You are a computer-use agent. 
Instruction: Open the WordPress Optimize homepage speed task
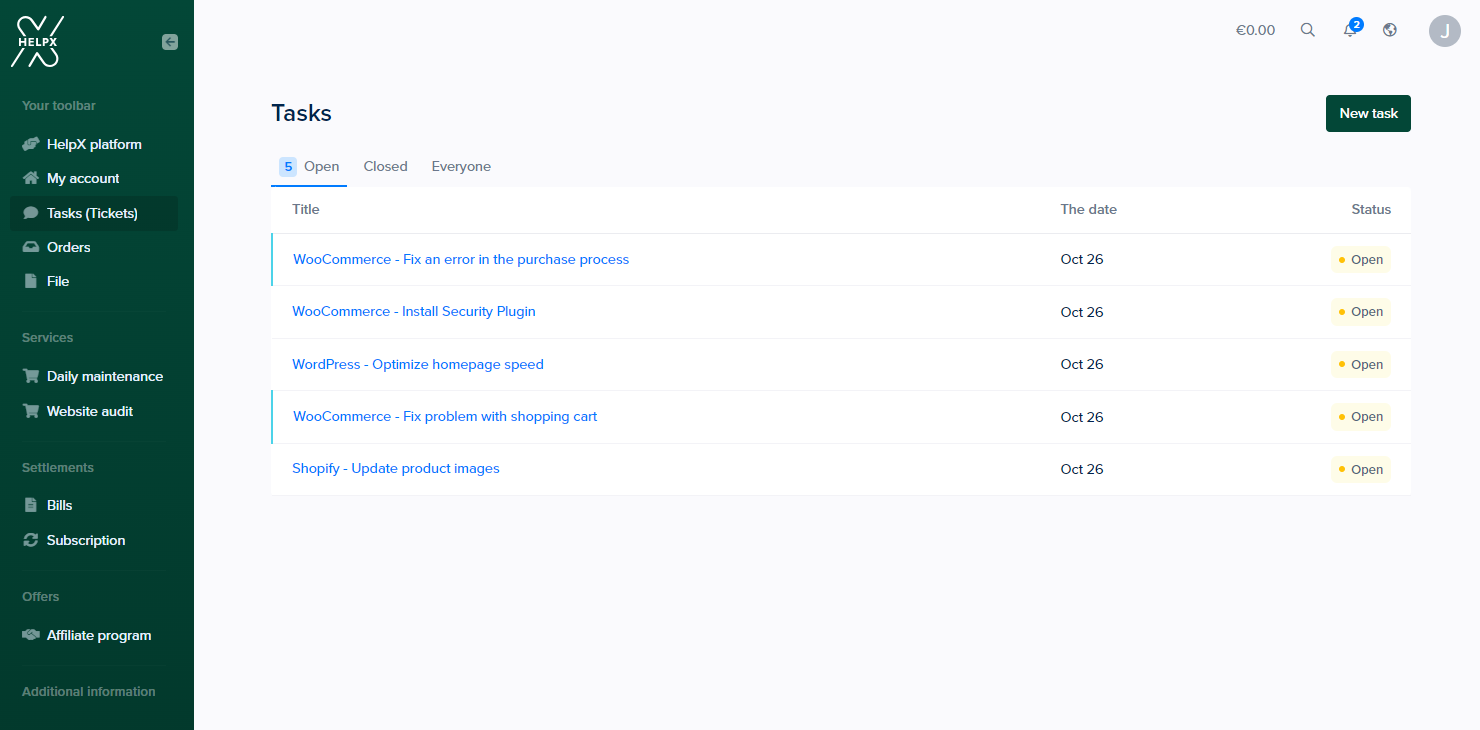[418, 364]
